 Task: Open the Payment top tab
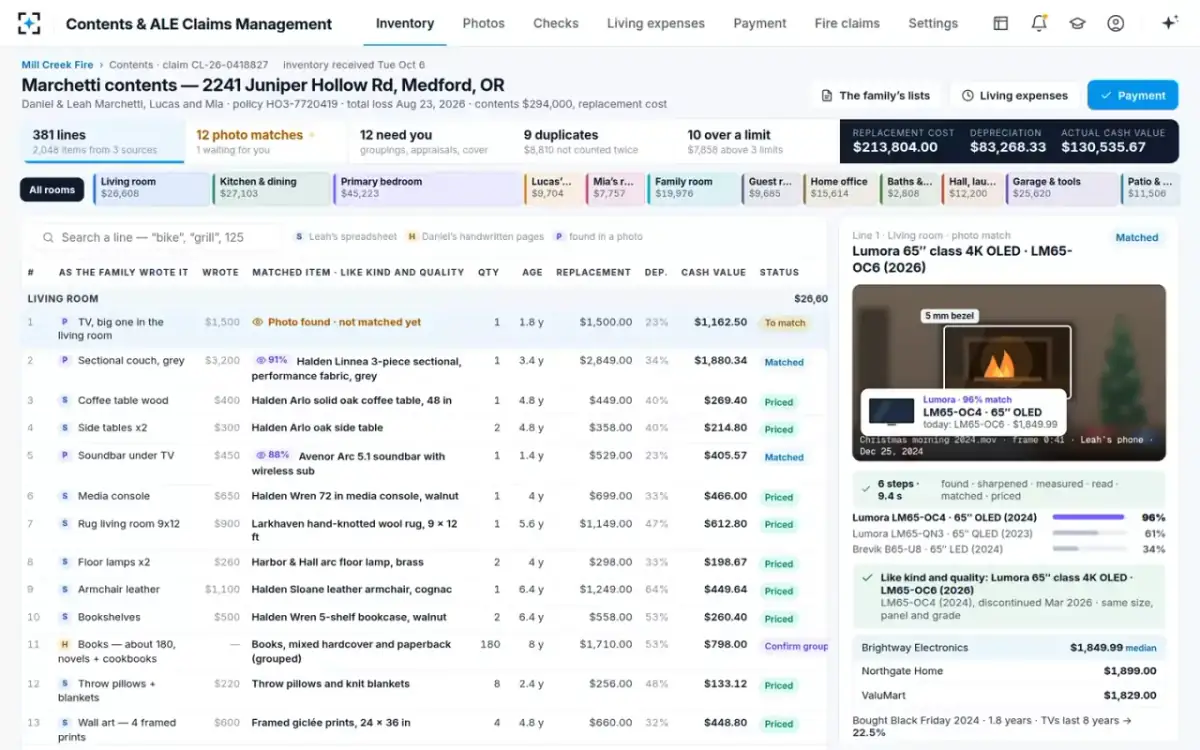[760, 23]
